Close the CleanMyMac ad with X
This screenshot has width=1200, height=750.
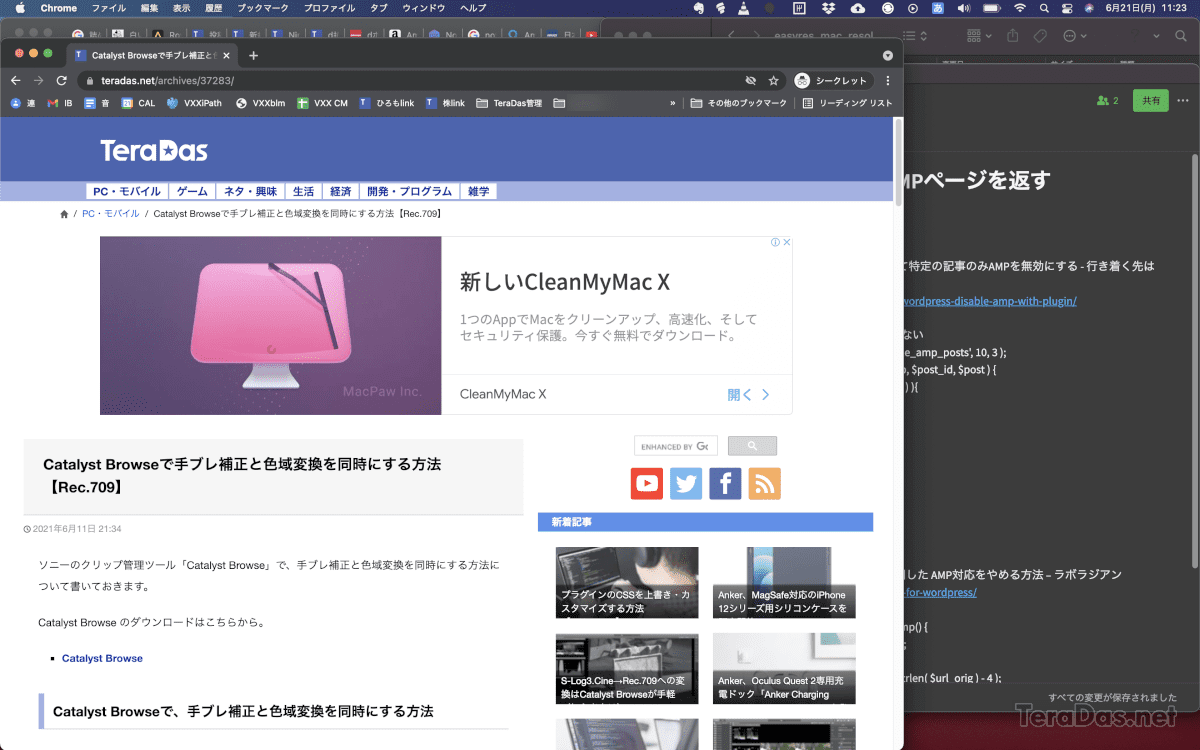[787, 242]
